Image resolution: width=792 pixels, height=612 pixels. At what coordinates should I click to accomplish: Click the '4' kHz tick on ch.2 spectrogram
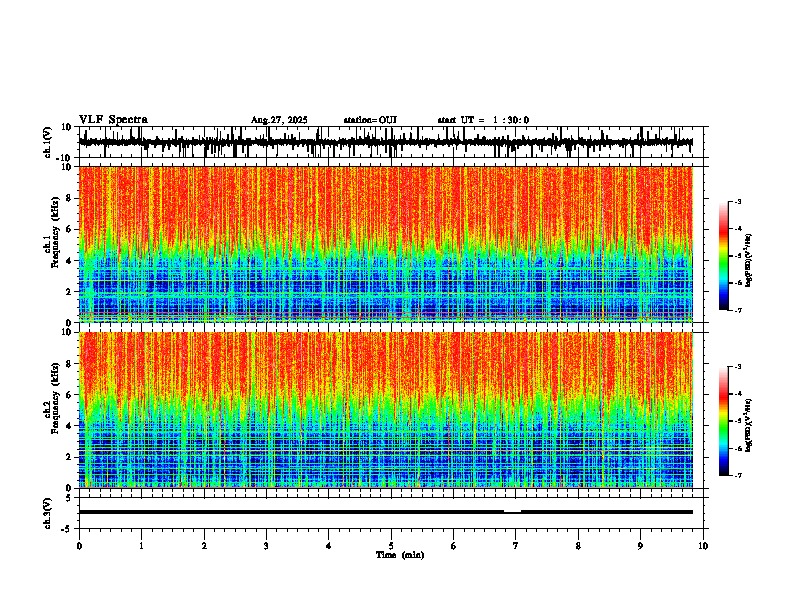70,426
